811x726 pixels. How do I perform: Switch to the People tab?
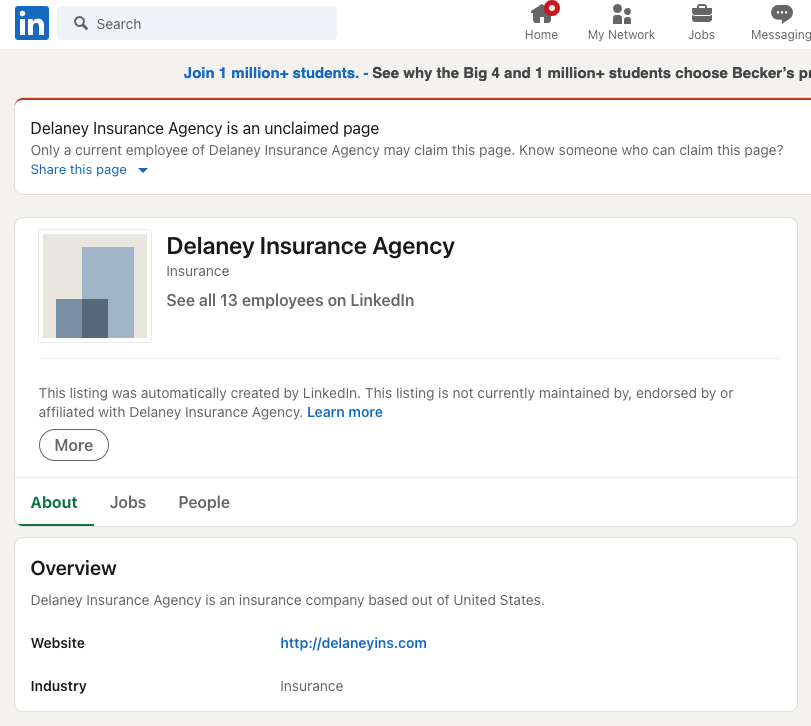(x=204, y=502)
